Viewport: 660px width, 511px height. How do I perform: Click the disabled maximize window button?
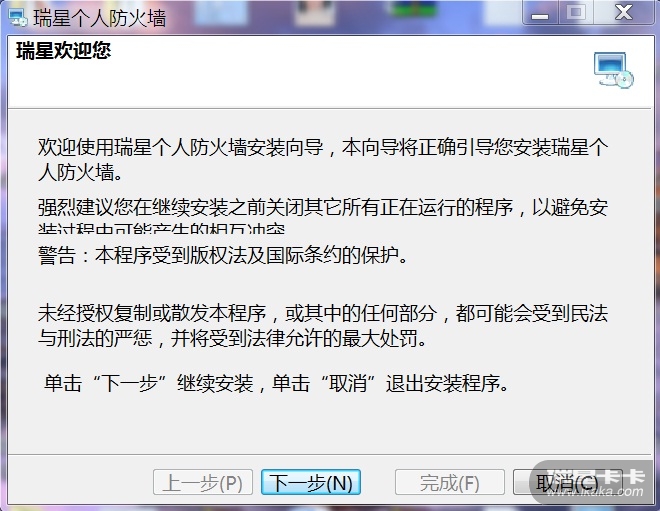click(576, 13)
